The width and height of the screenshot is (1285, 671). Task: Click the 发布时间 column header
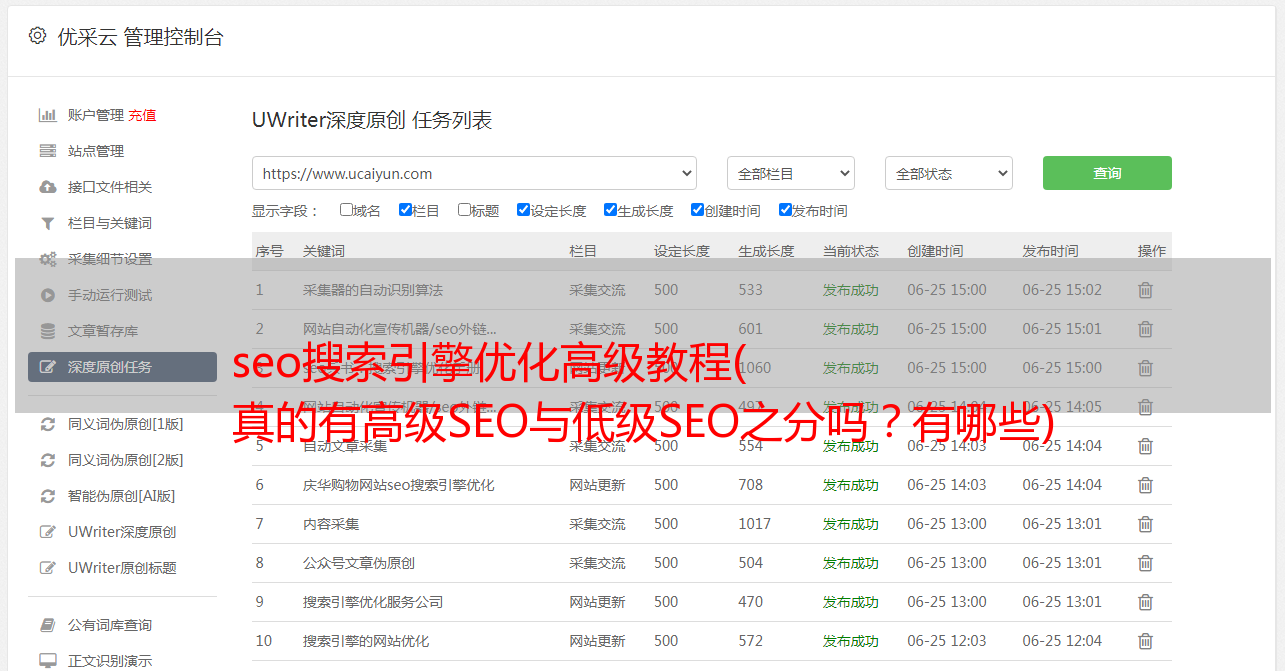(x=1050, y=251)
